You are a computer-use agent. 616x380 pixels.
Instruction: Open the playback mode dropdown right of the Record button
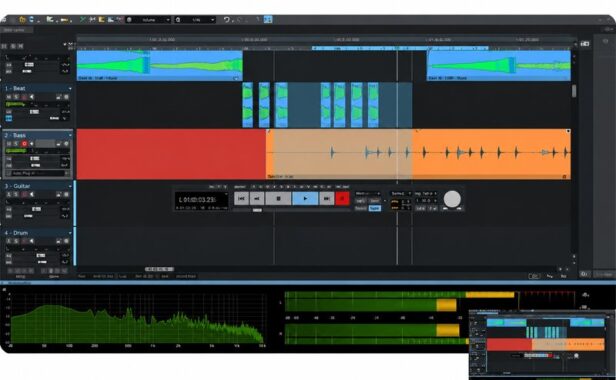point(367,193)
